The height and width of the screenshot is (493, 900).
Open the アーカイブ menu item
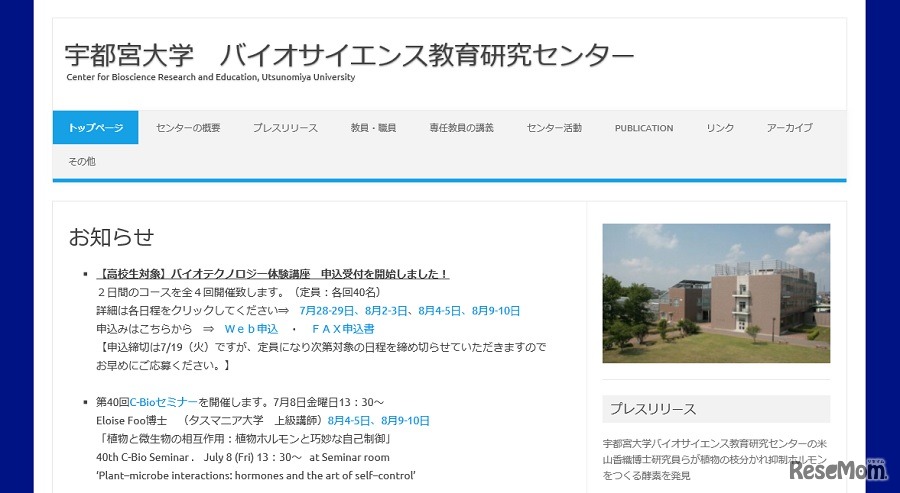pyautogui.click(x=789, y=127)
